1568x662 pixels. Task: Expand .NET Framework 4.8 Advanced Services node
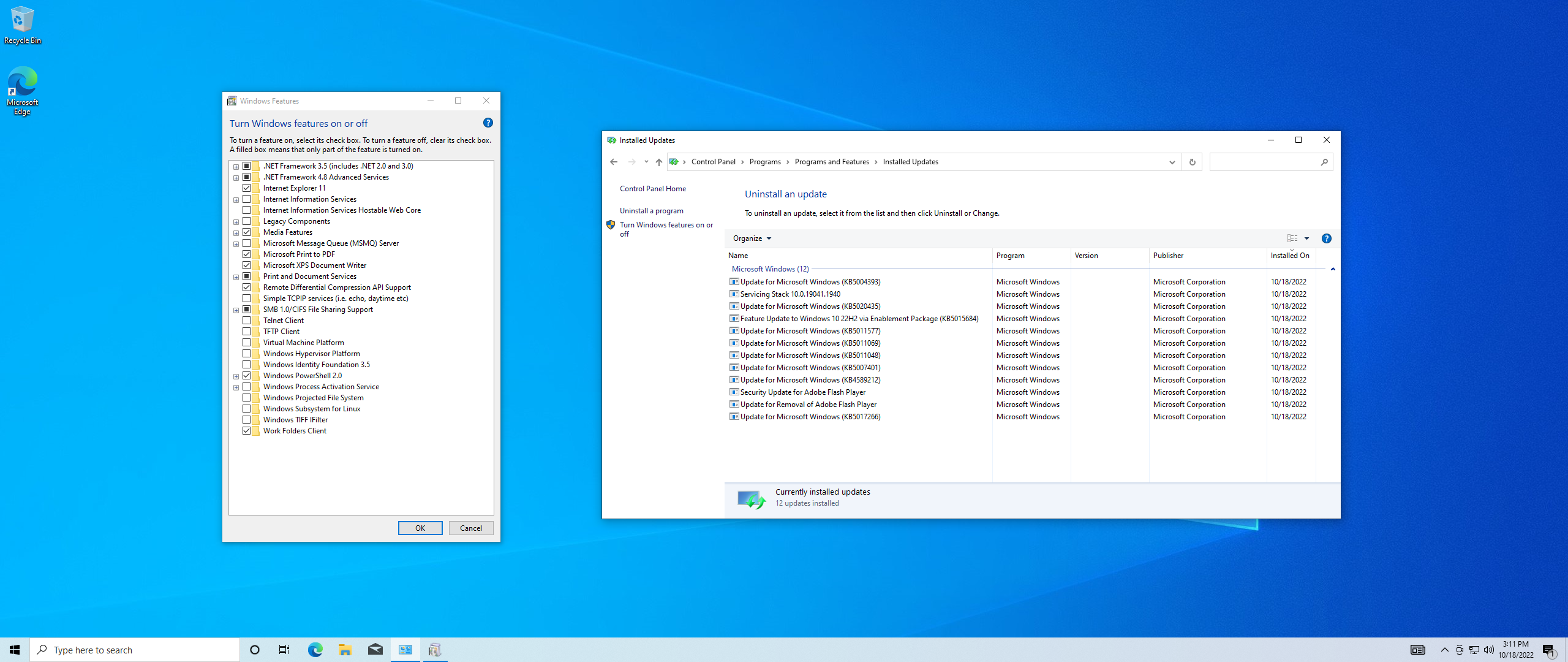point(236,178)
